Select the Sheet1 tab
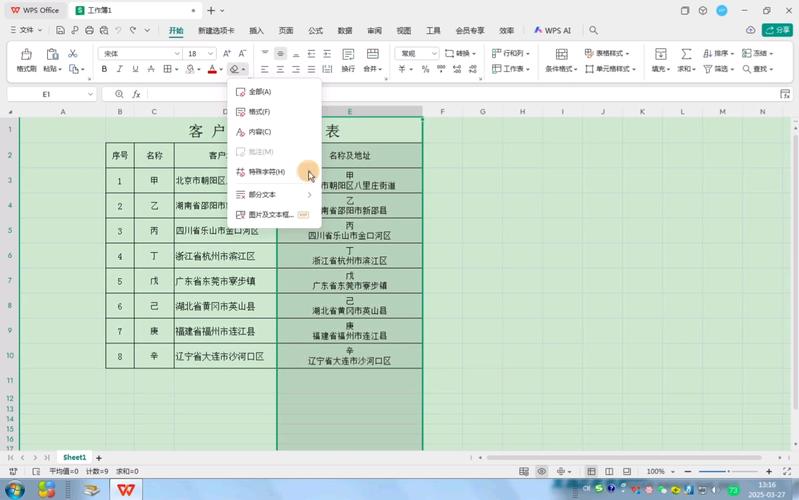Viewport: 799px width, 500px height. (74, 457)
